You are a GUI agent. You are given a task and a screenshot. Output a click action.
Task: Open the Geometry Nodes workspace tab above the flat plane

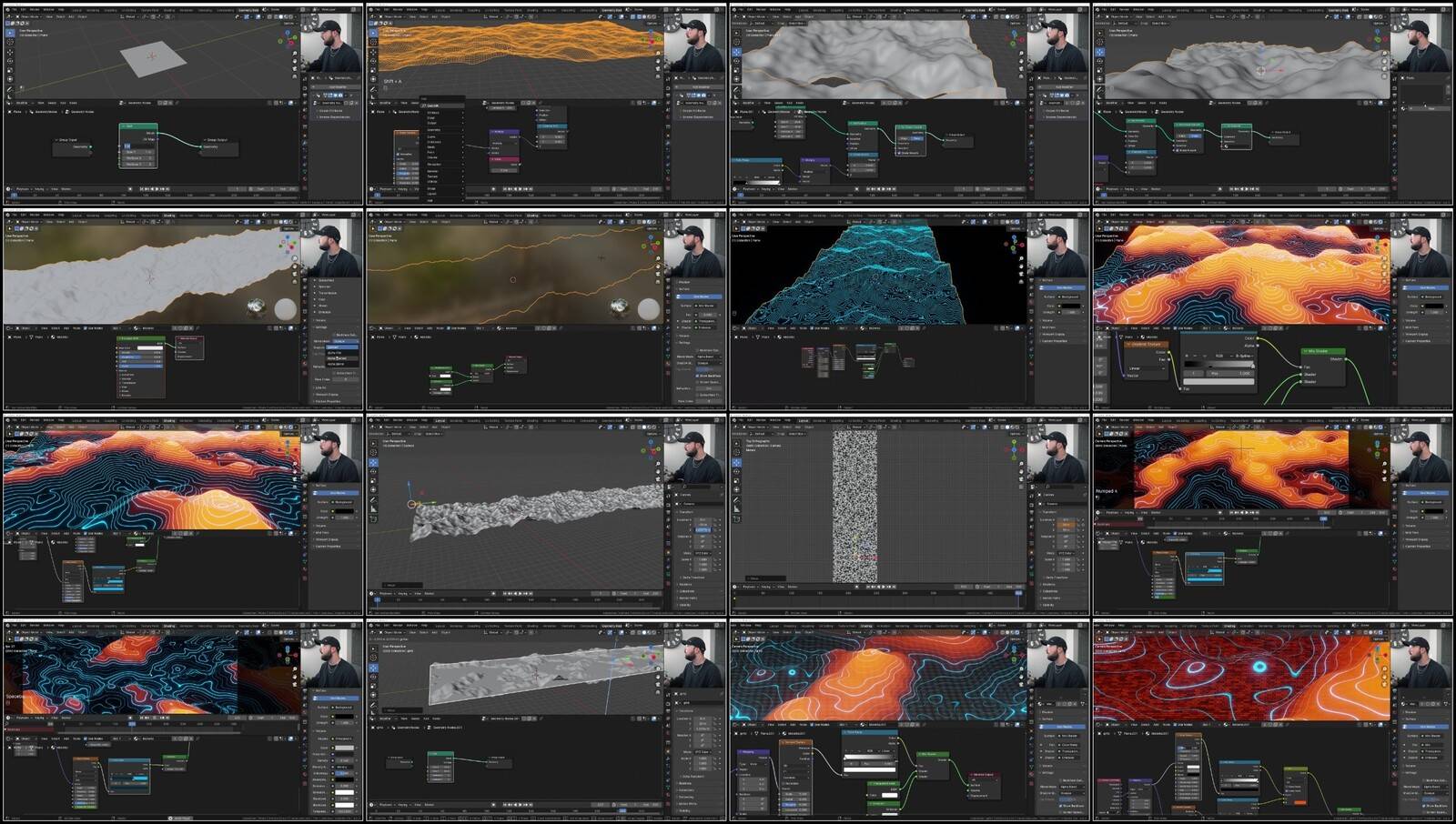[x=248, y=11]
